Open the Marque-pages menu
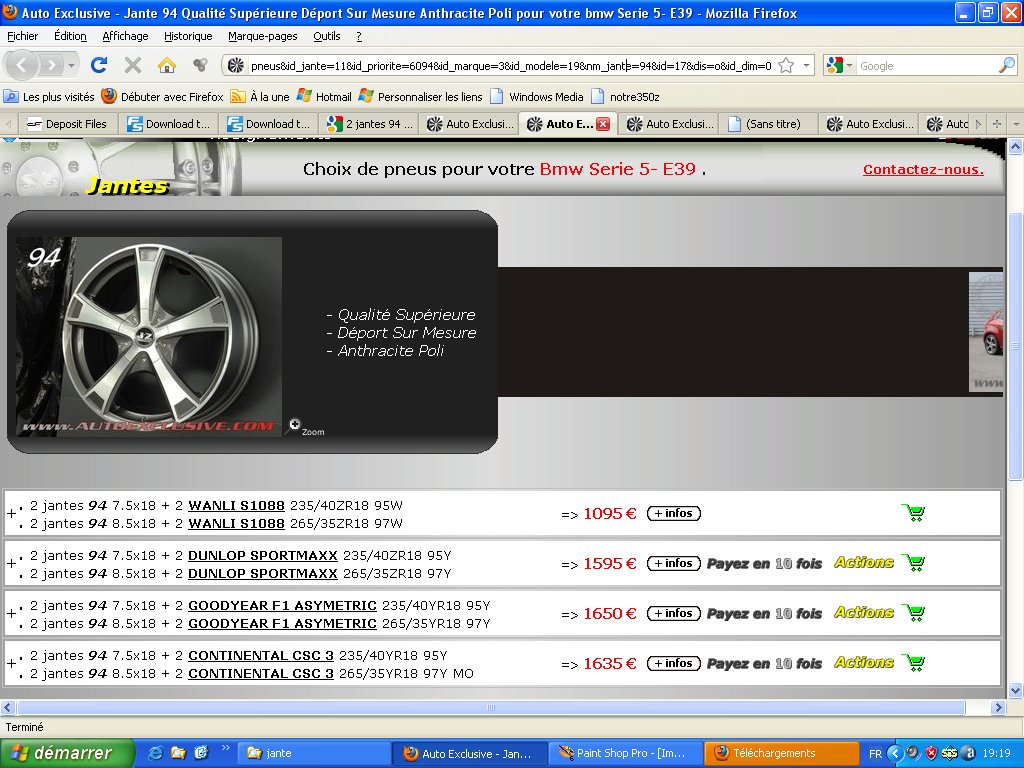The width and height of the screenshot is (1024, 768). tap(263, 36)
